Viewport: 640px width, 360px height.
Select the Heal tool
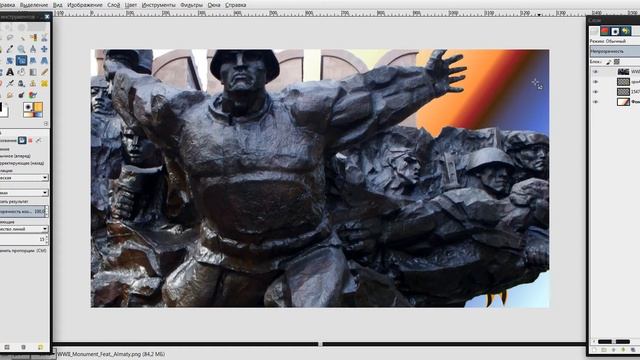click(x=44, y=83)
